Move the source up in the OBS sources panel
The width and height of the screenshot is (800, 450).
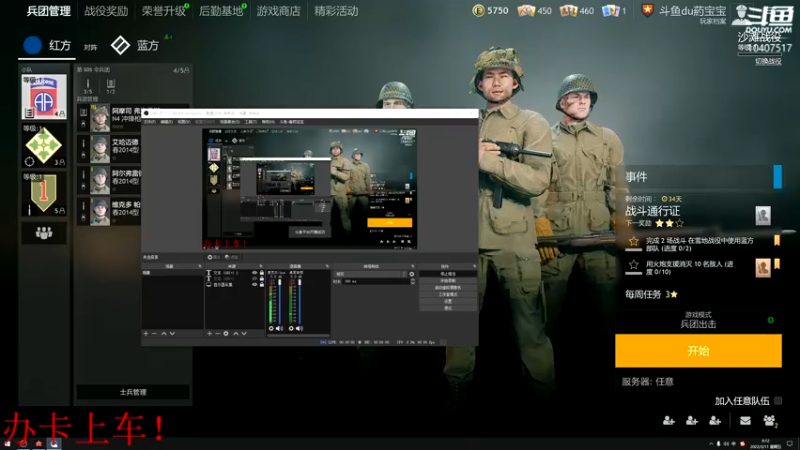(236, 334)
